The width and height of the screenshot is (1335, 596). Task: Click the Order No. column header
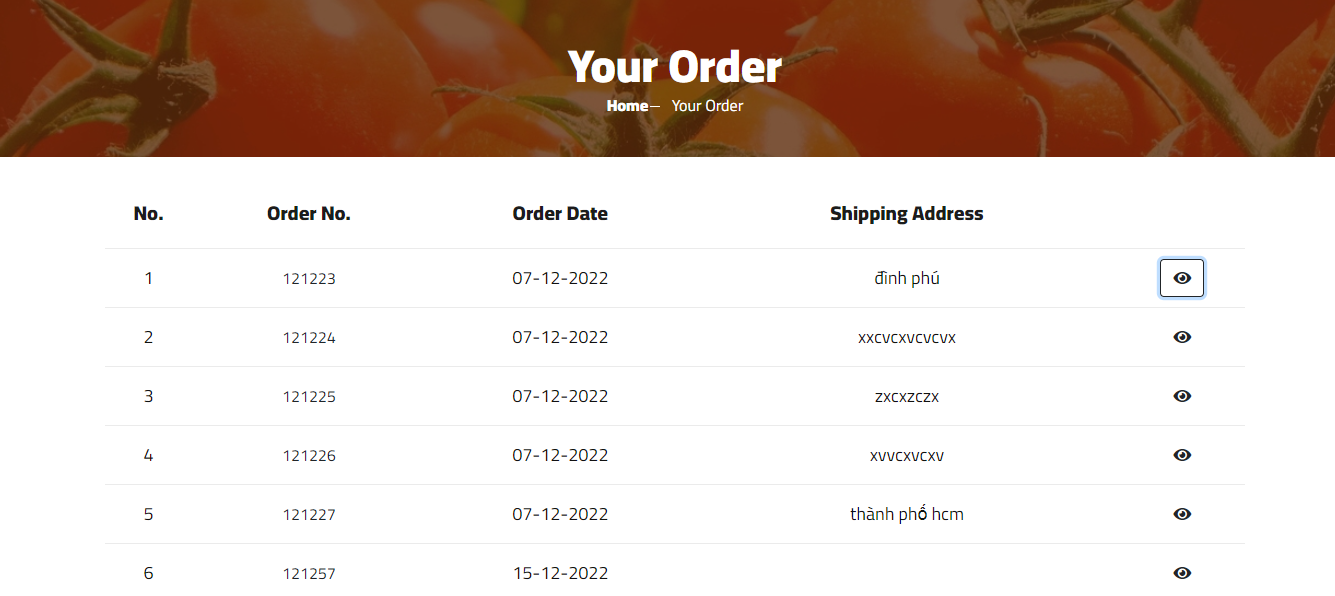click(308, 213)
